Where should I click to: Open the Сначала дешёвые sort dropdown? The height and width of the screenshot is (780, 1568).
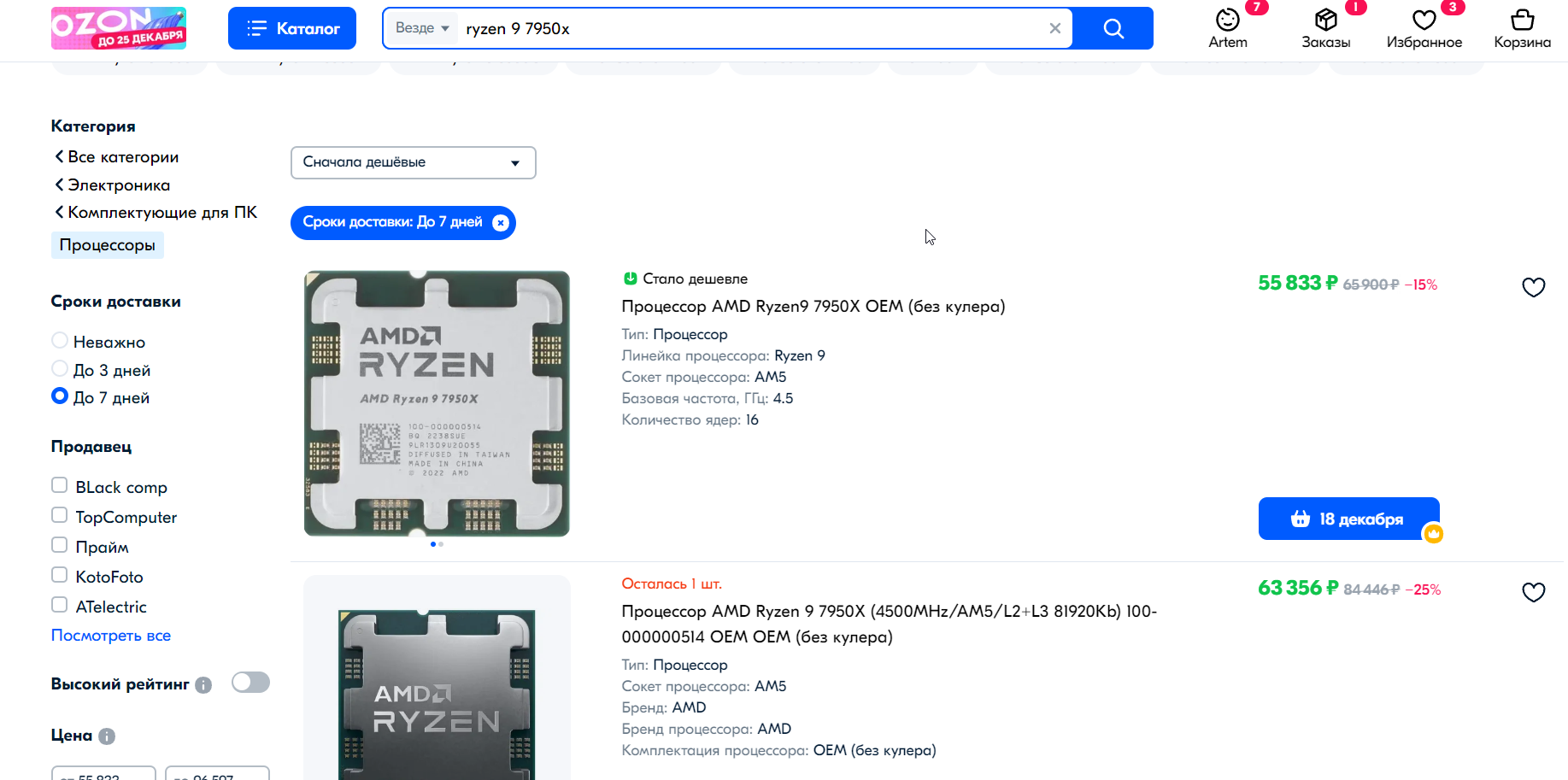(414, 162)
